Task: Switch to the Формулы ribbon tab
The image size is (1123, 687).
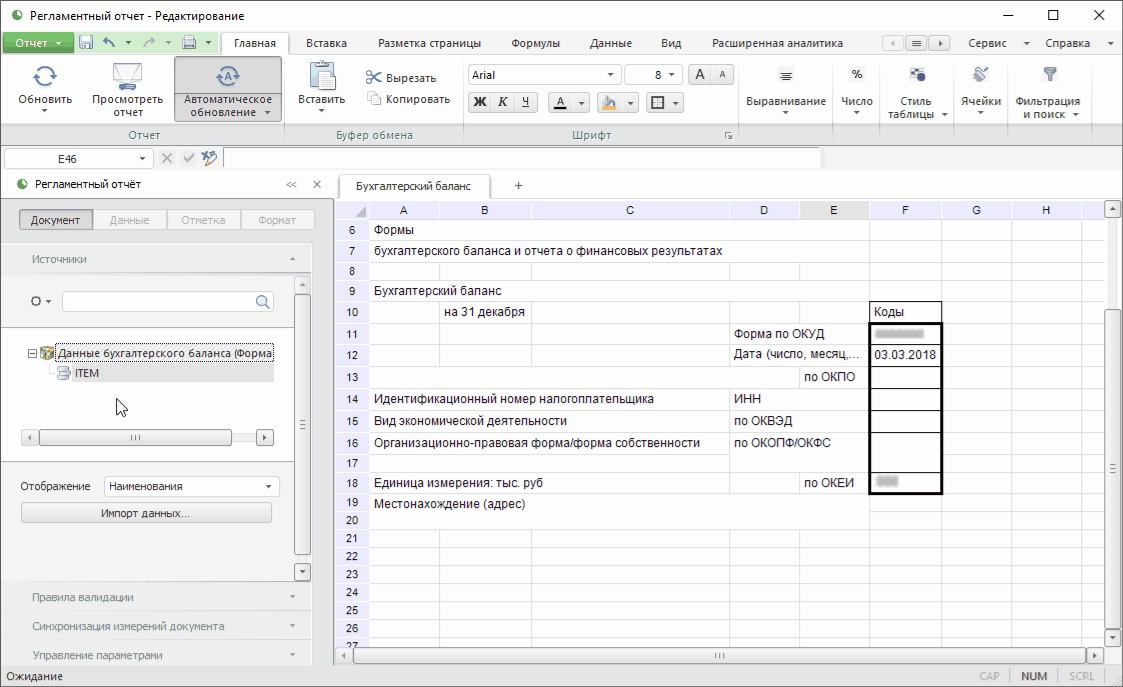Action: (535, 43)
